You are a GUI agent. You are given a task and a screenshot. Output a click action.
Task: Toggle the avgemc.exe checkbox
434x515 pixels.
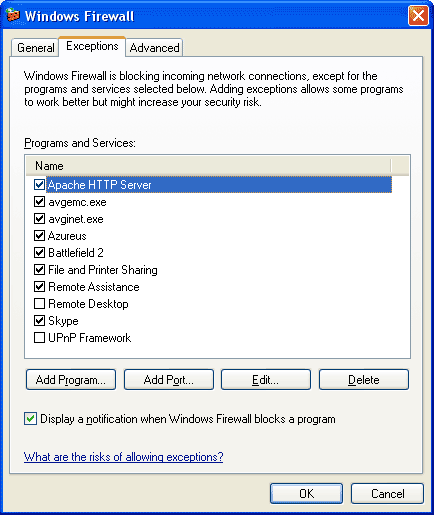point(39,202)
